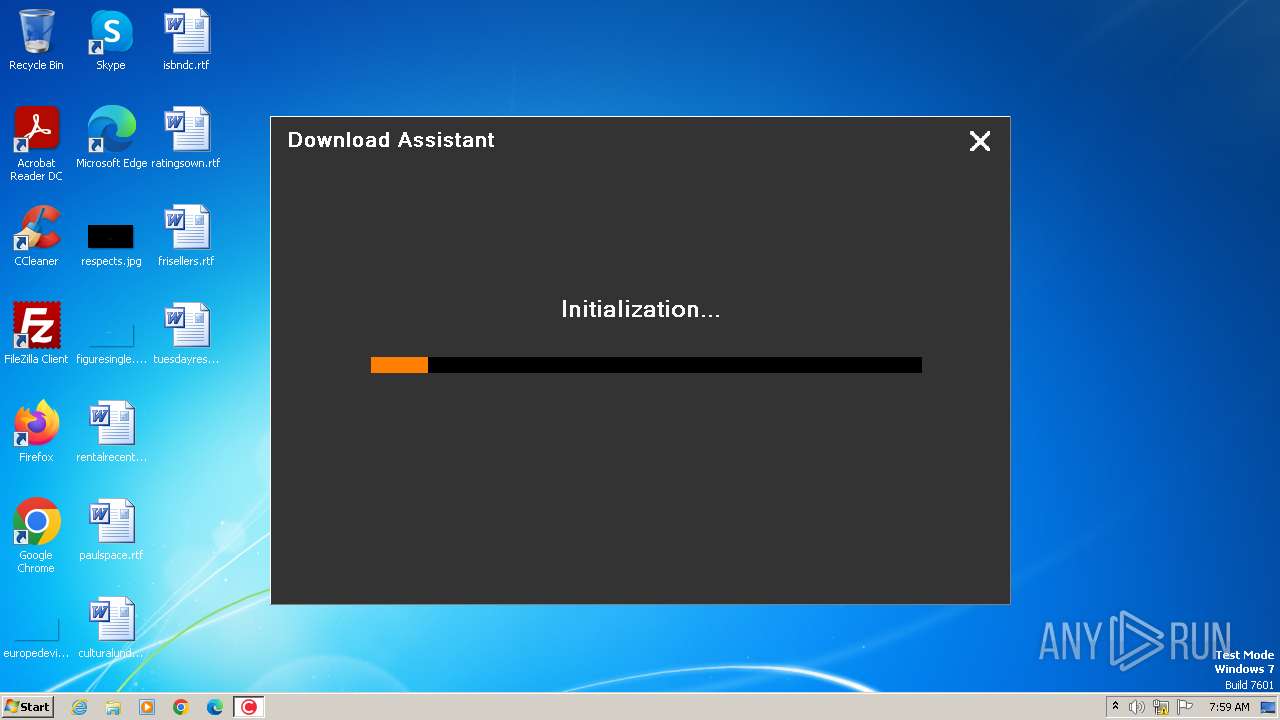This screenshot has width=1280, height=720.
Task: Select the frisellers.rtf document icon
Action: [x=186, y=237]
